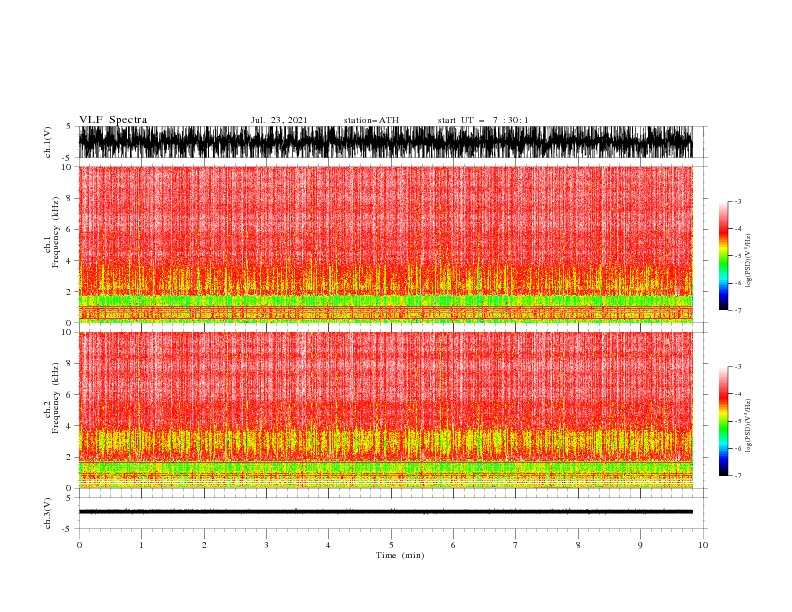Click time axis tick label "2"
This screenshot has width=792, height=612.
(x=204, y=545)
